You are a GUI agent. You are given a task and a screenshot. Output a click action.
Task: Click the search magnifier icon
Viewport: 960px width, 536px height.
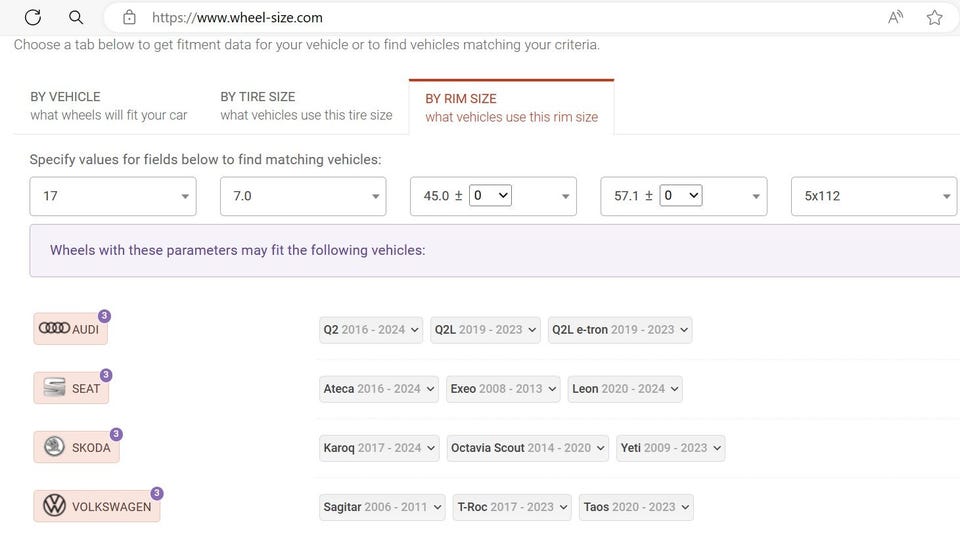tap(76, 17)
